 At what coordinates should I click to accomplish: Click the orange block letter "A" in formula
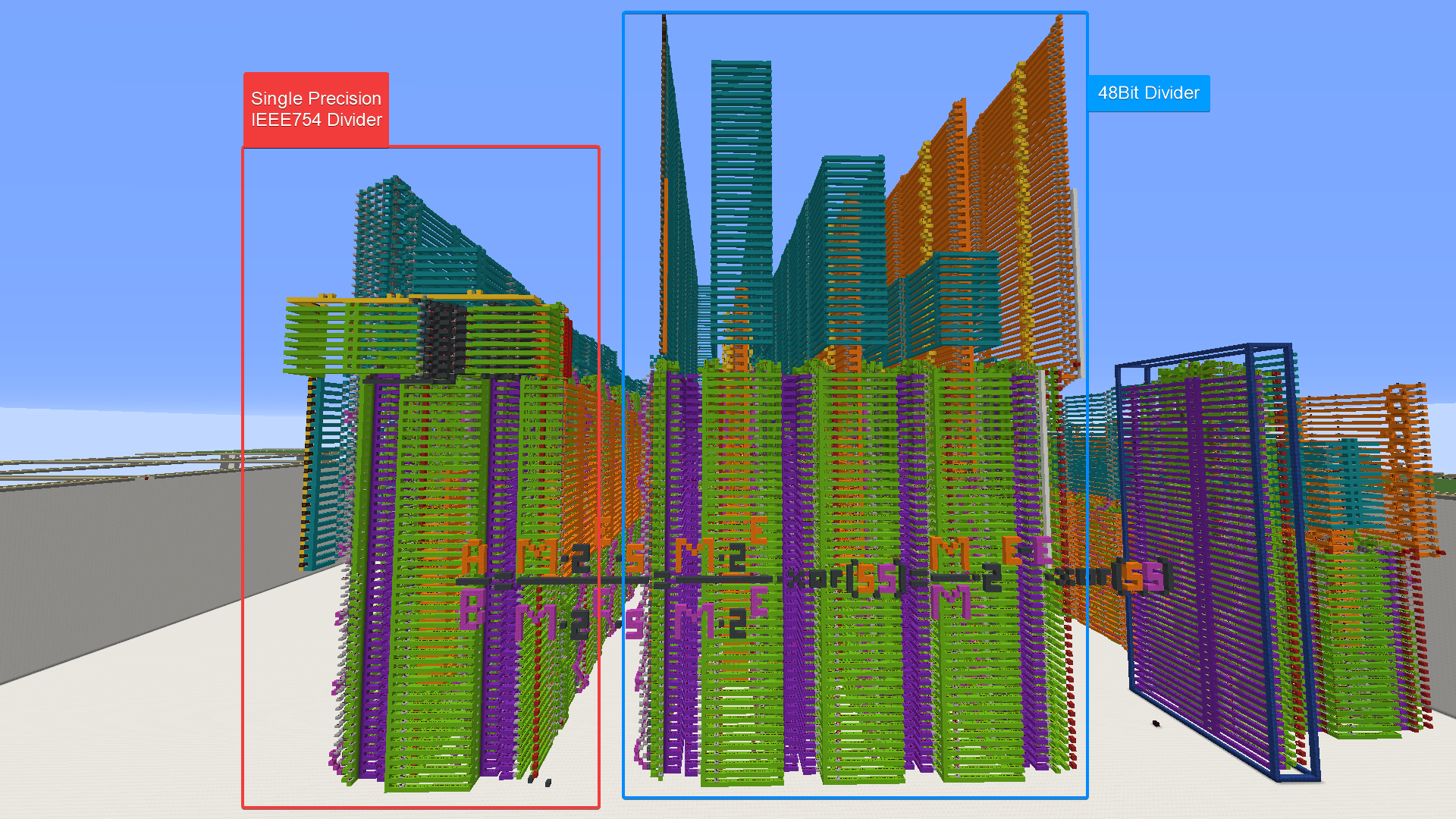click(474, 558)
